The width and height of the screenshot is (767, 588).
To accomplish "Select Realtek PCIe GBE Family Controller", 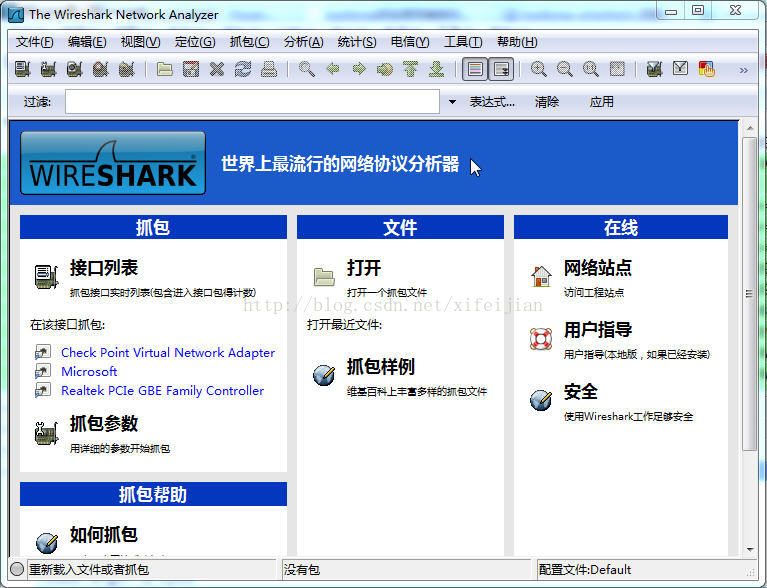I will click(162, 391).
